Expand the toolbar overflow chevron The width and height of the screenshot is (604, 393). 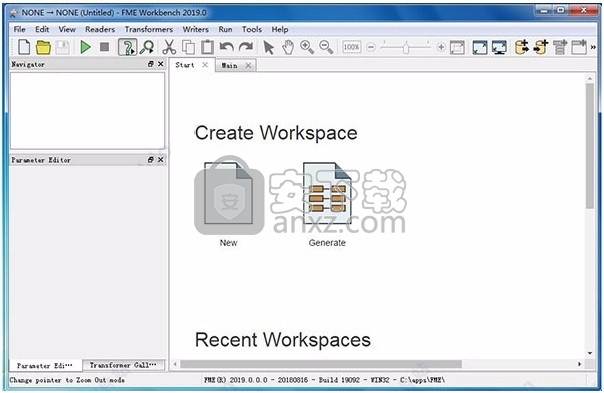pos(593,47)
